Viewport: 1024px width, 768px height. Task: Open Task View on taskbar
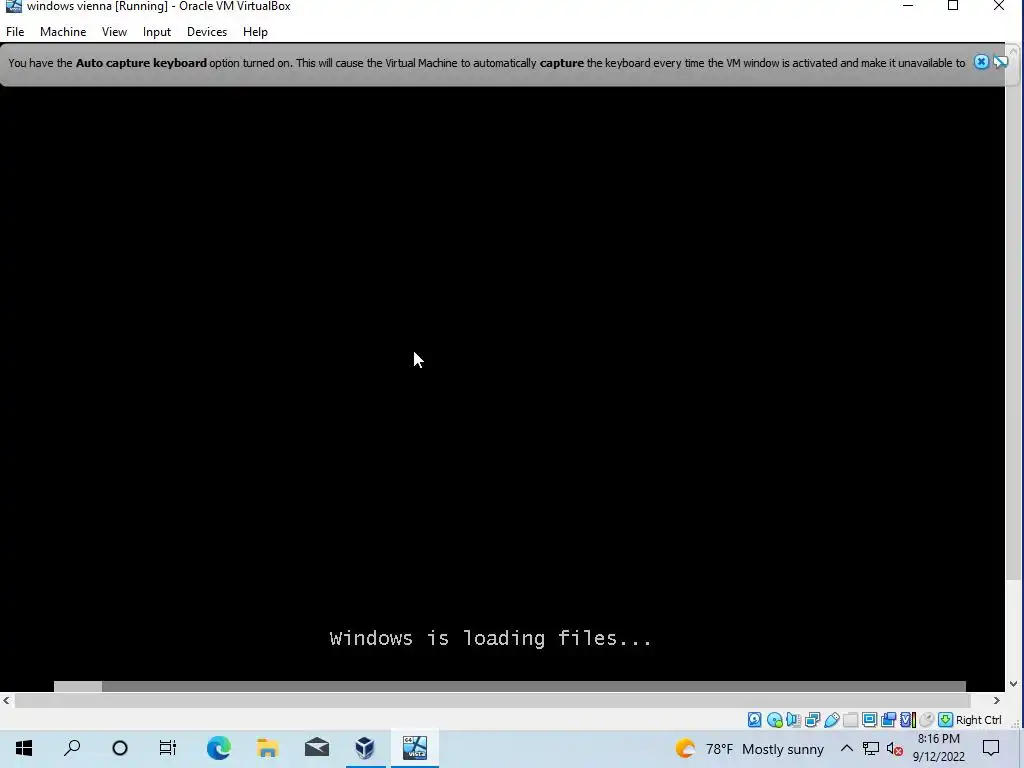pos(168,748)
